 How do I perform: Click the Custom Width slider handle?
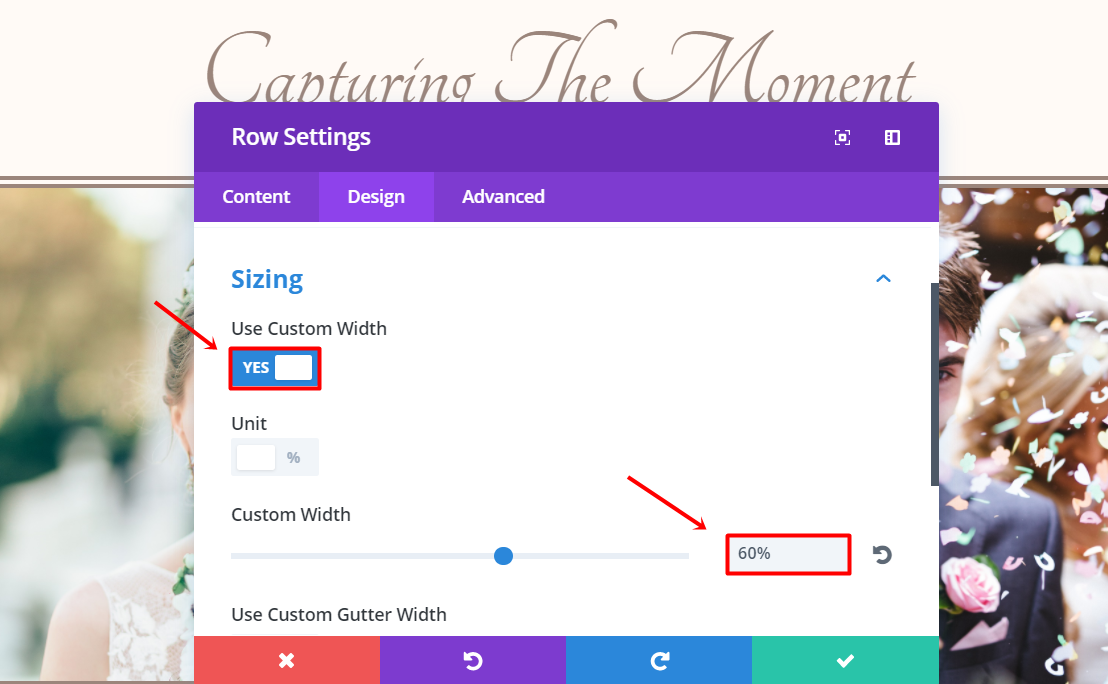coord(504,556)
